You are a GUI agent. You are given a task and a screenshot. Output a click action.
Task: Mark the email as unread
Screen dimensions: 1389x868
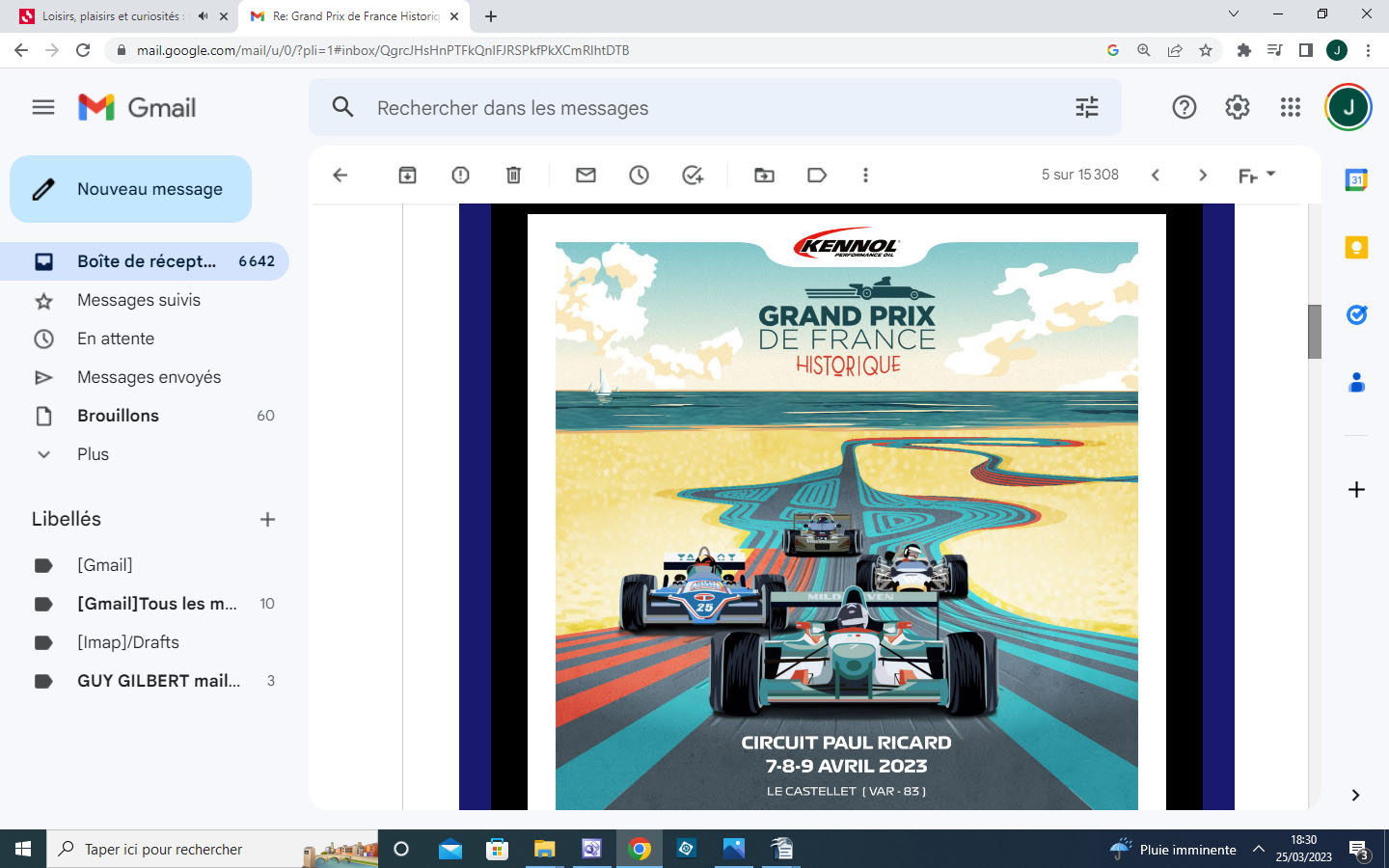[586, 175]
